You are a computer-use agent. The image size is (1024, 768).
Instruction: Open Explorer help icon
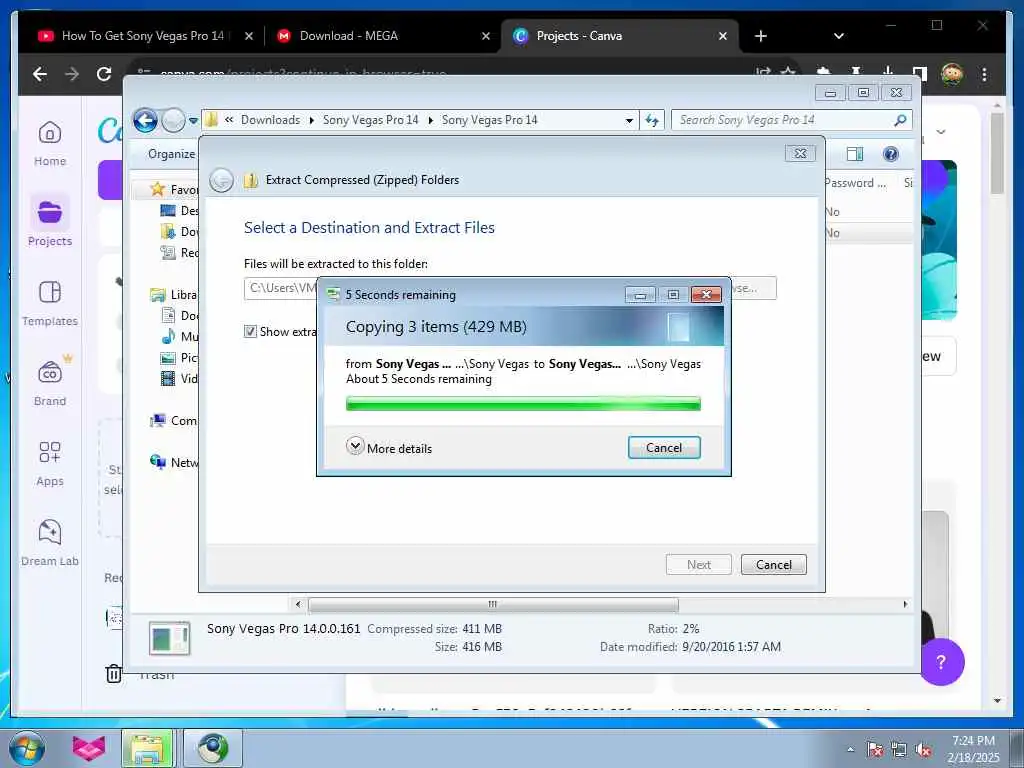tap(890, 154)
